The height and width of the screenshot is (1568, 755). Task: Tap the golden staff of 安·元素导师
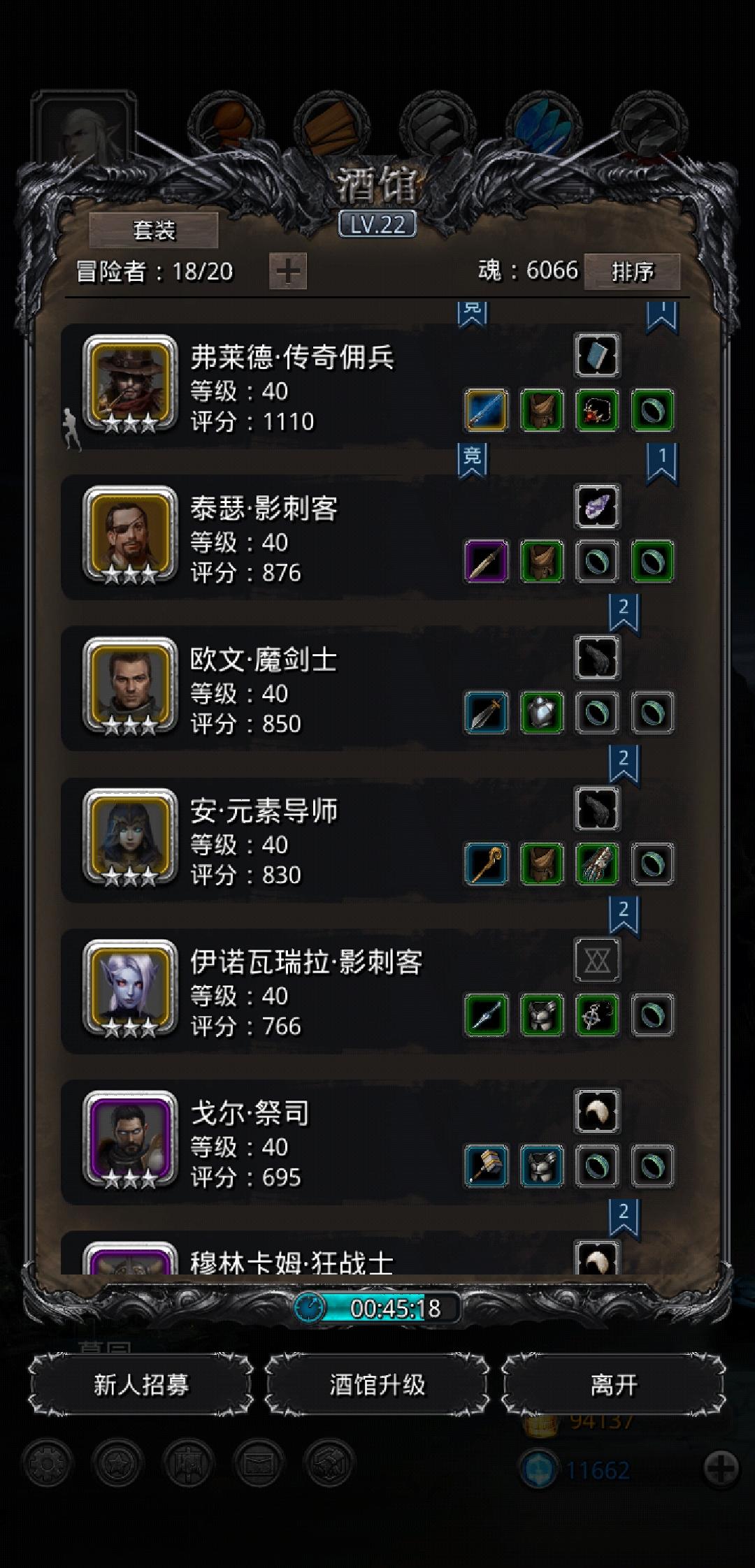[487, 864]
